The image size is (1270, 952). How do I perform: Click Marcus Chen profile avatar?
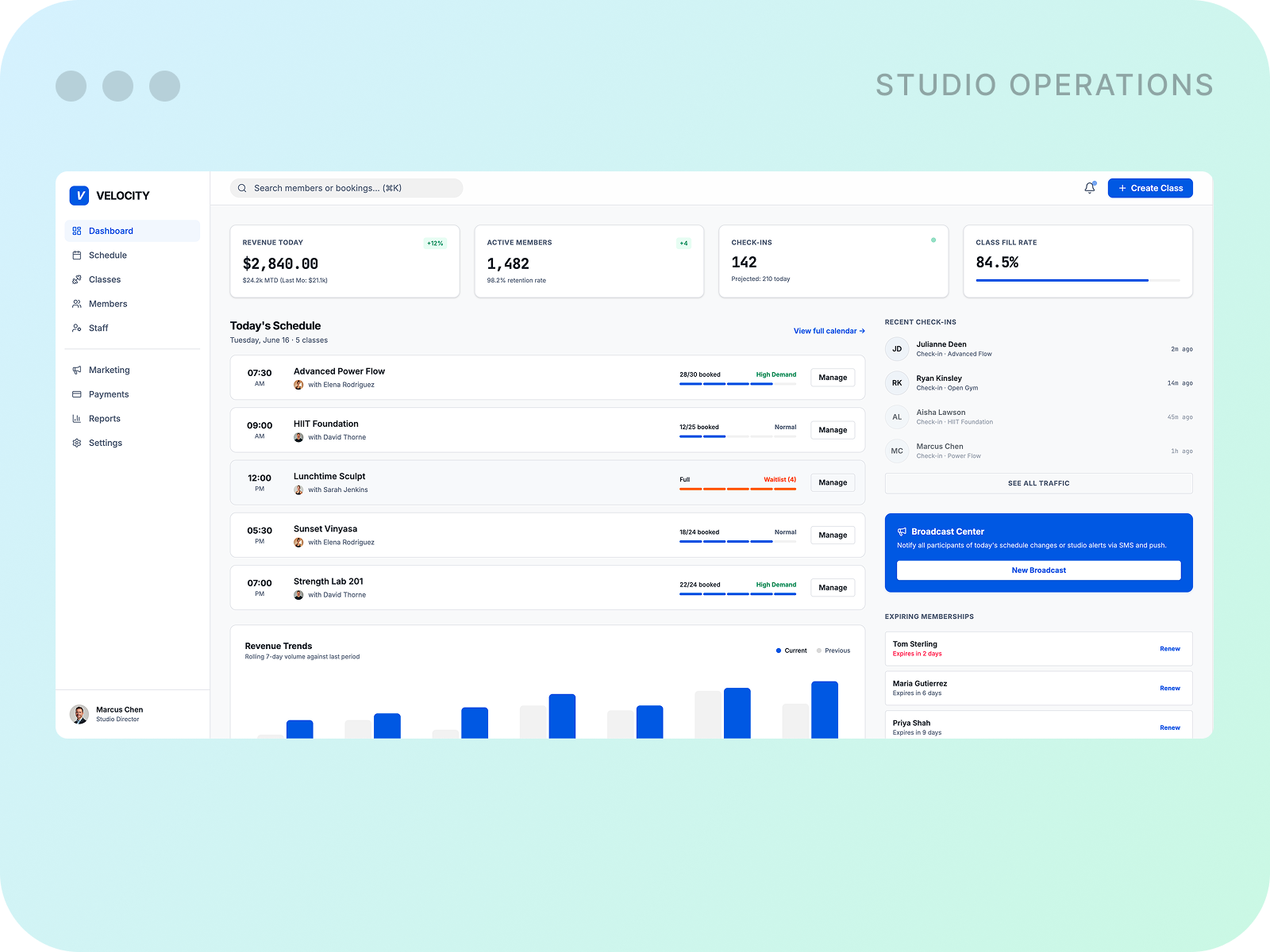79,714
